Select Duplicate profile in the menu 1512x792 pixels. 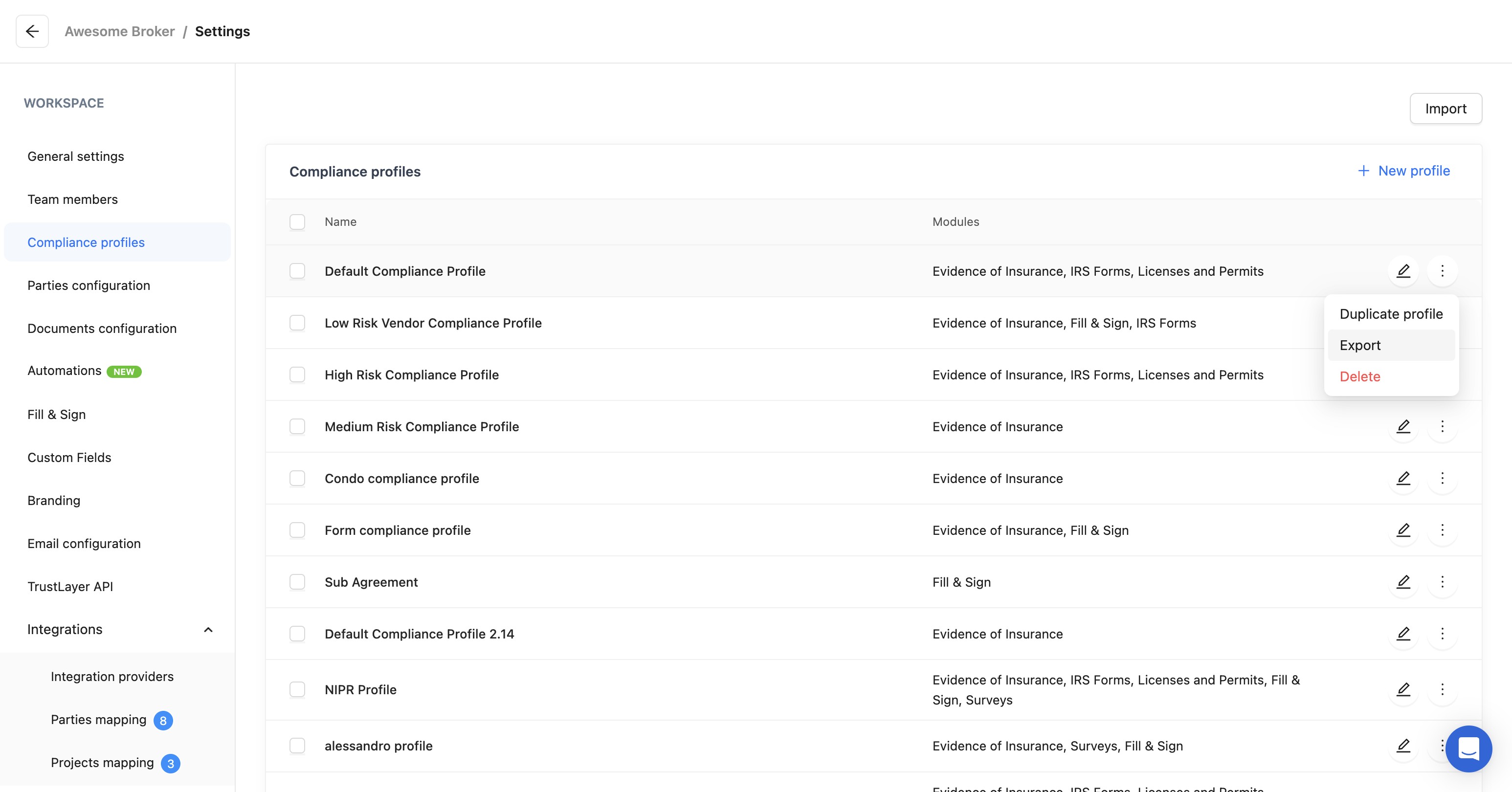point(1391,314)
